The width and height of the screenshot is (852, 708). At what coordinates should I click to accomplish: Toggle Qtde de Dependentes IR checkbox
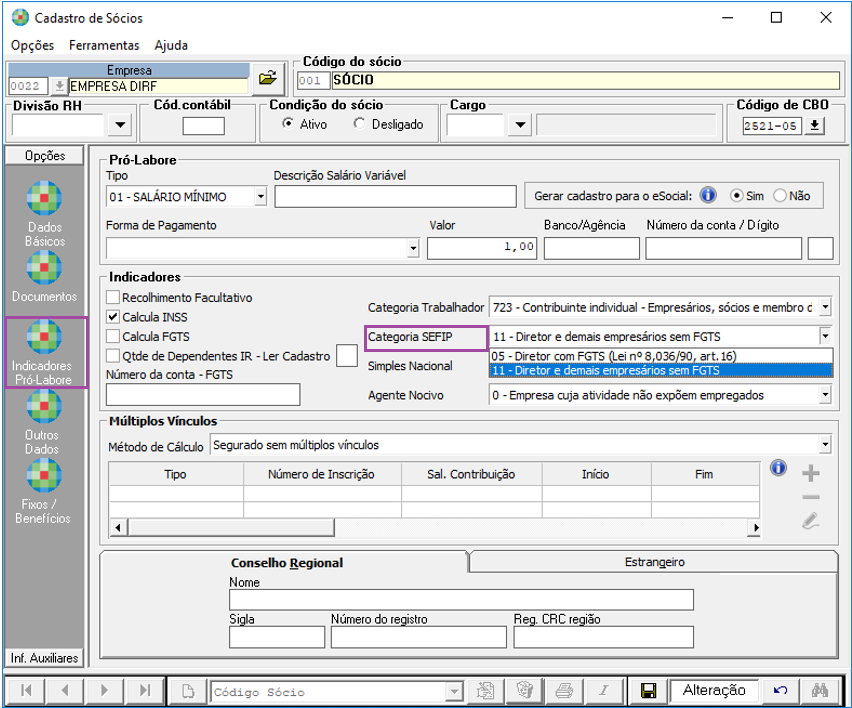[x=113, y=356]
